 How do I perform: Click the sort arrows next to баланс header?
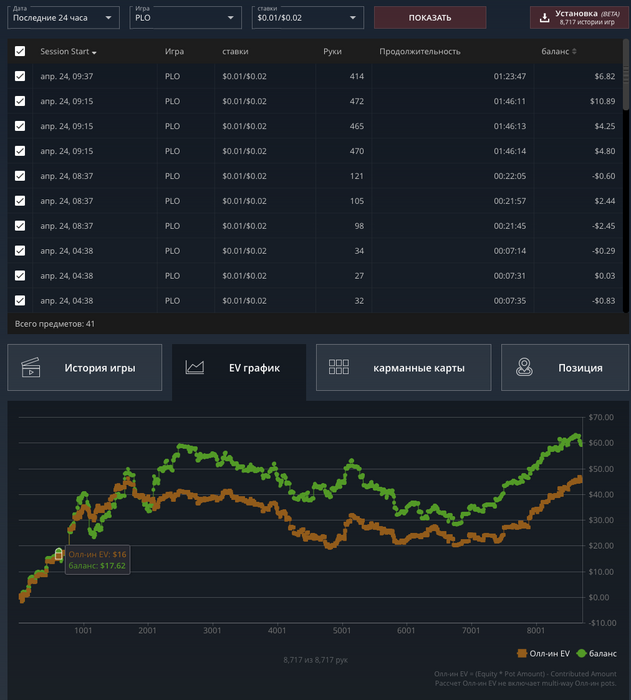coord(574,51)
